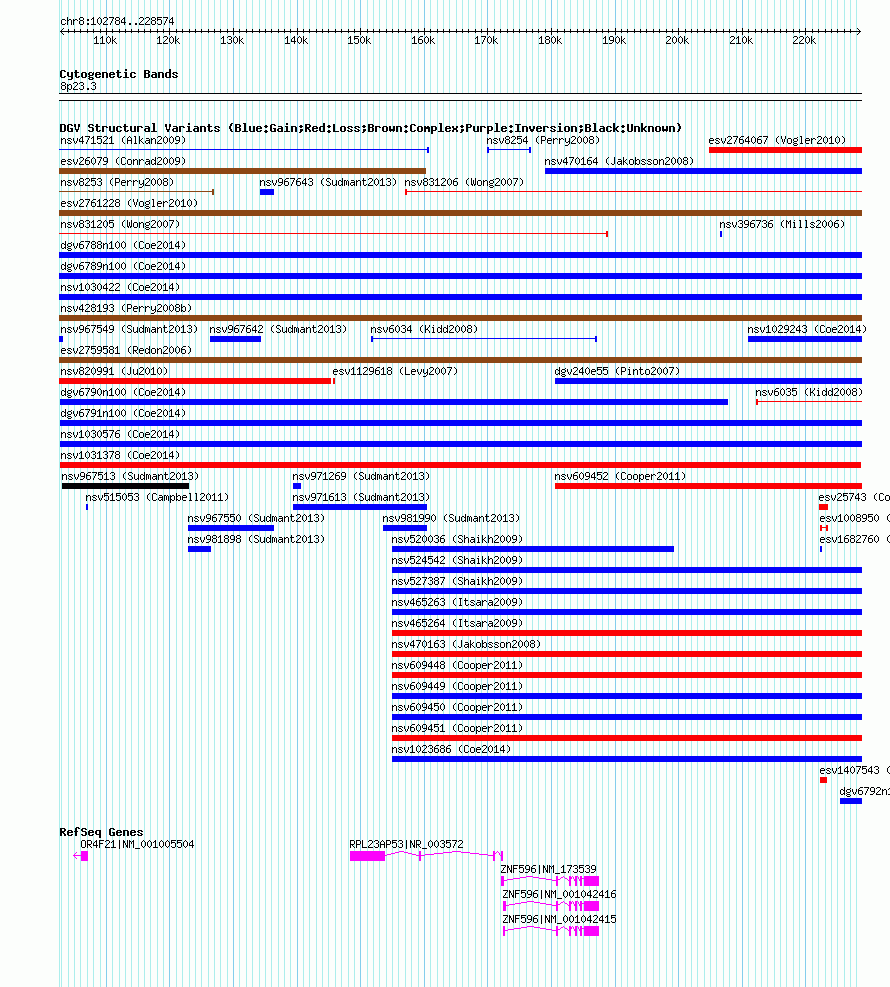Click nsv527387 (Shaikh2009) label
890x987 pixels.
(x=457, y=581)
